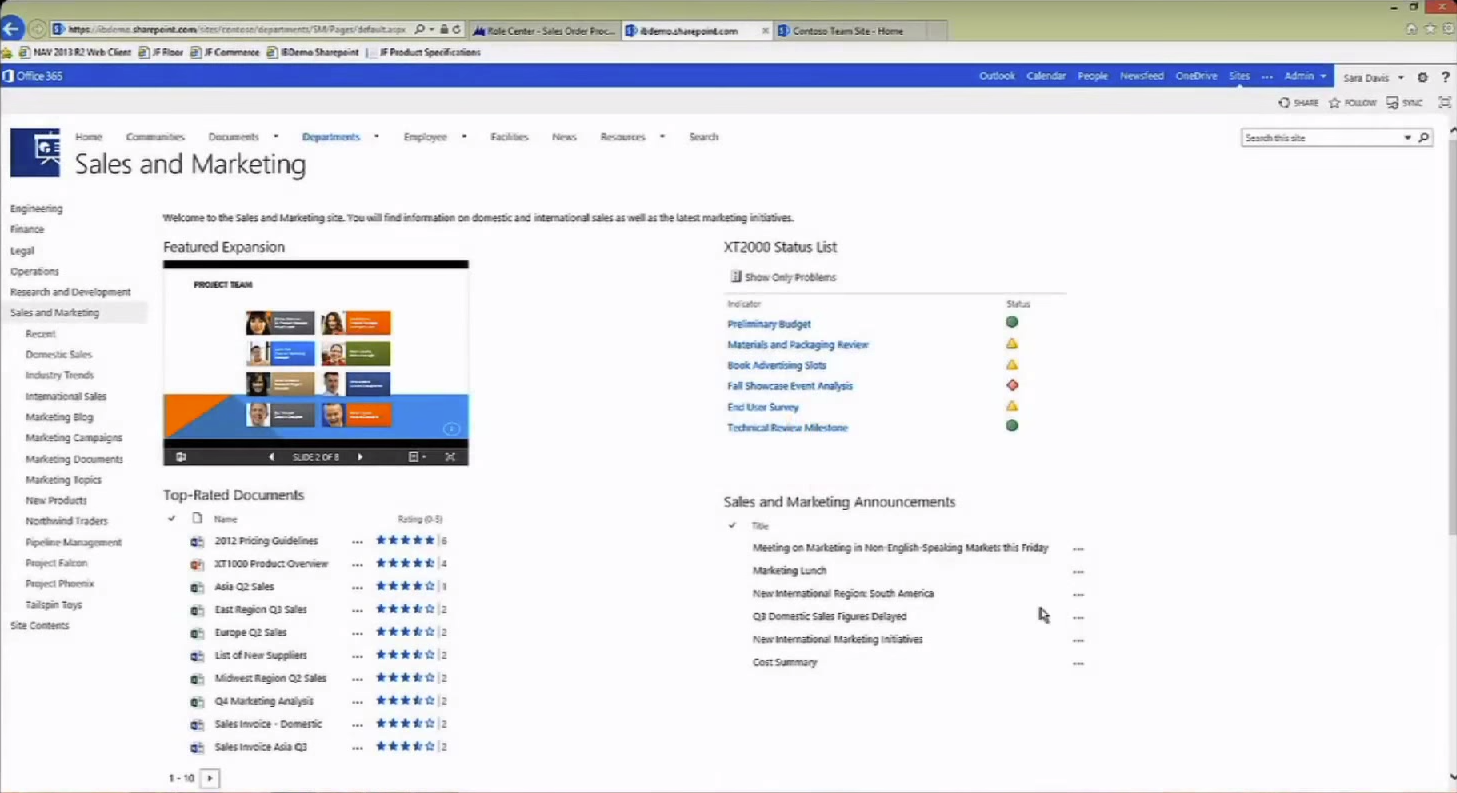Open ellipsis menu for Asia Q2 Sales
1457x793 pixels.
click(x=357, y=588)
